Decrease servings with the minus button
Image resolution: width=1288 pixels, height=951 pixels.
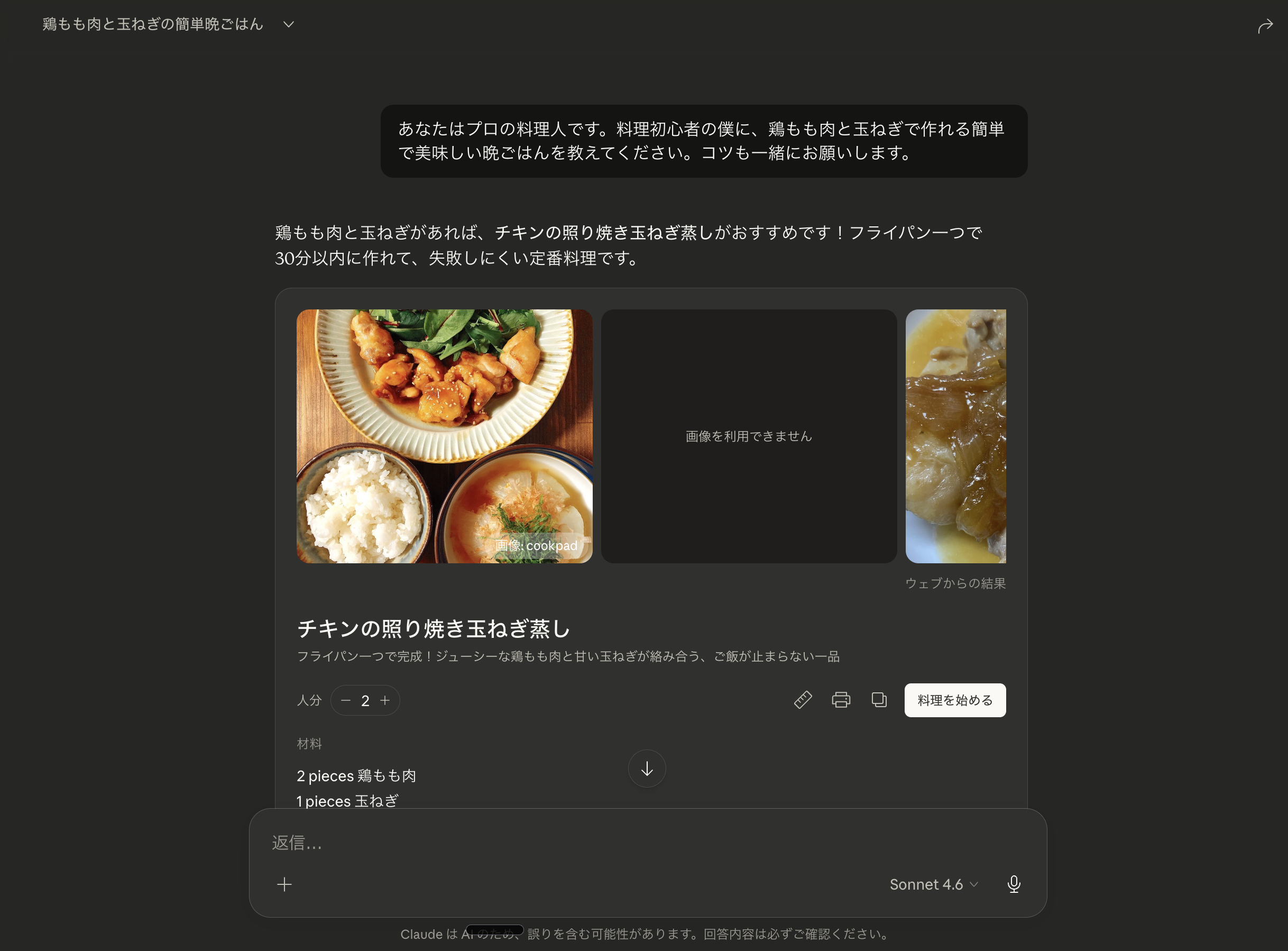tap(346, 700)
